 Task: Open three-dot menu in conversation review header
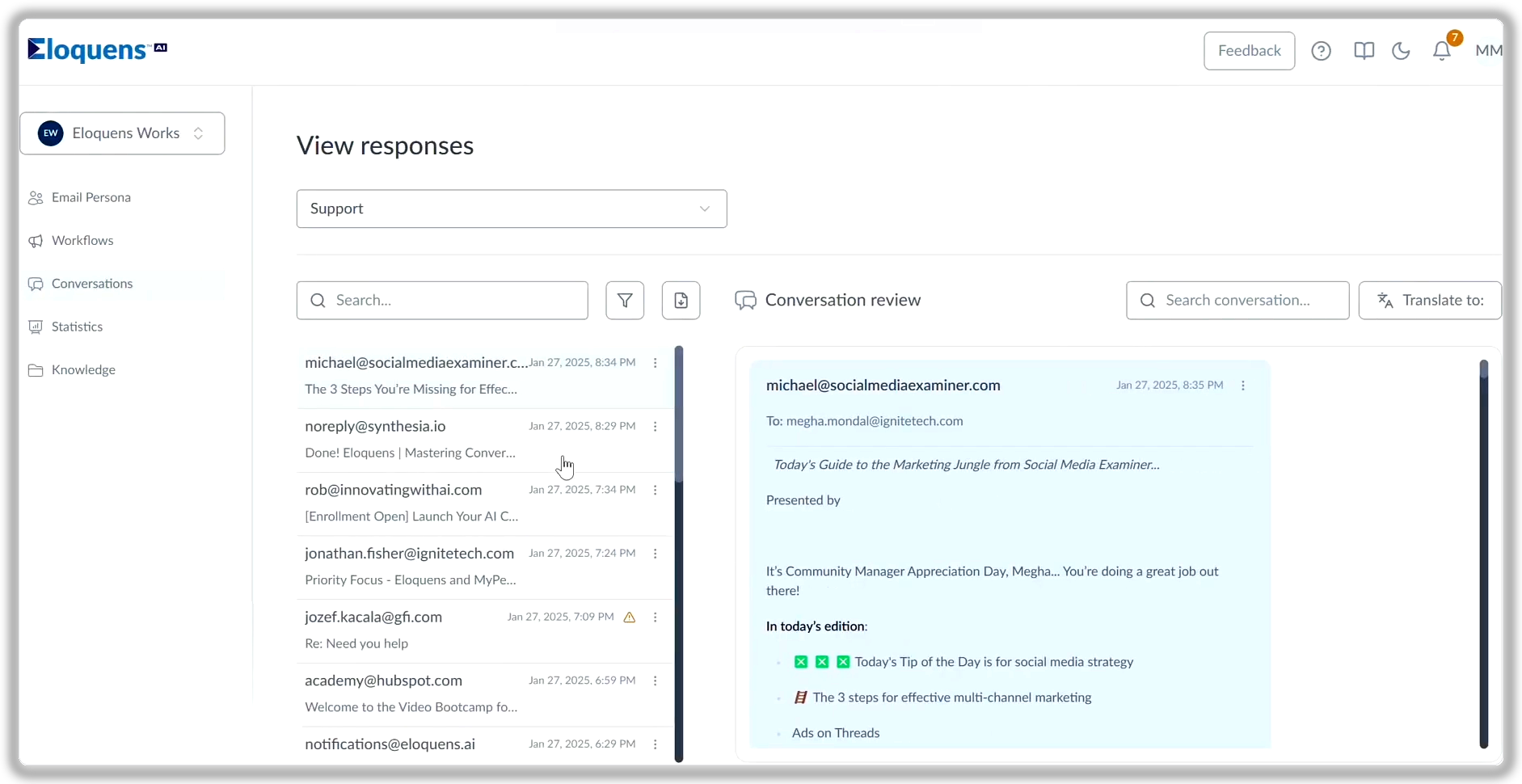[1243, 386]
